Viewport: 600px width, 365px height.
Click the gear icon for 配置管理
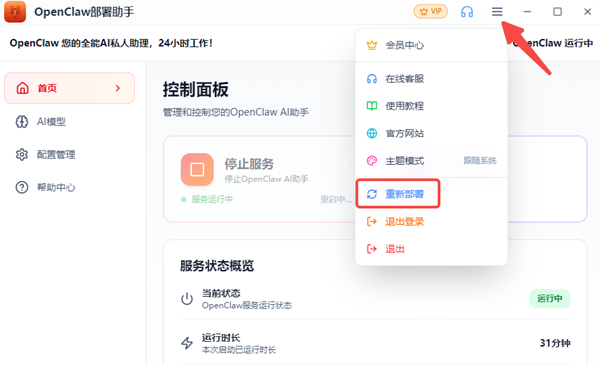[x=22, y=155]
